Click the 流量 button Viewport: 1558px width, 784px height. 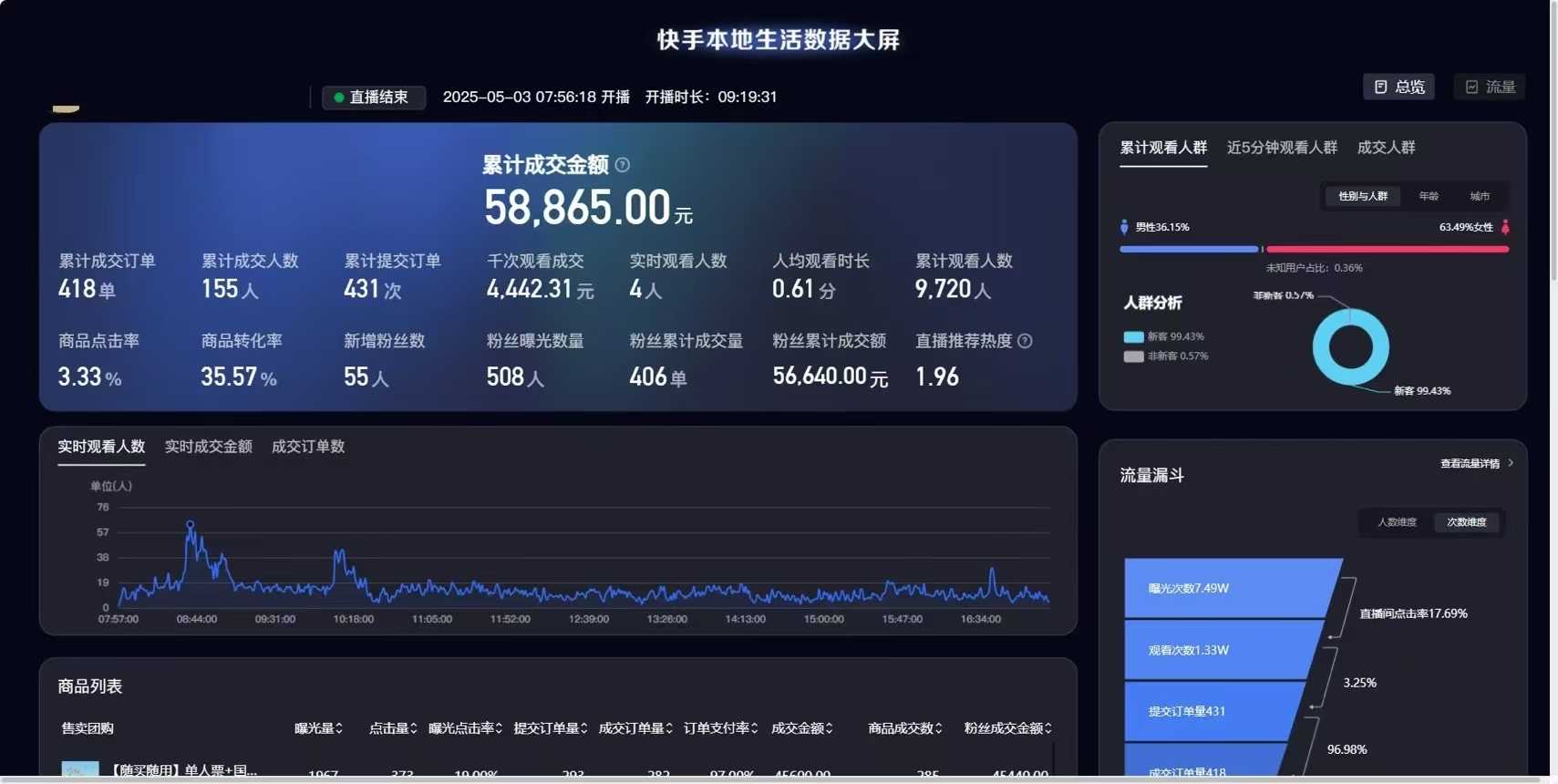[1490, 87]
